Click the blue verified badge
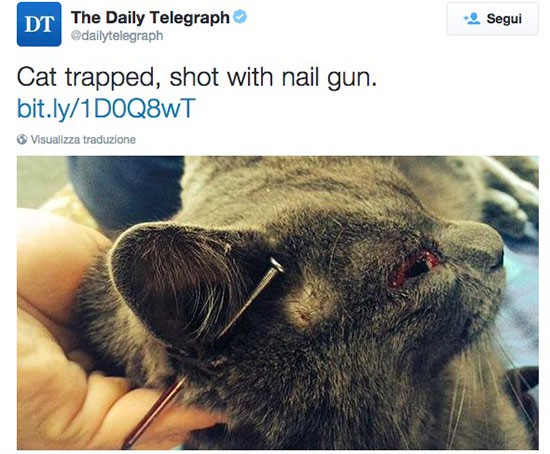 tap(240, 16)
